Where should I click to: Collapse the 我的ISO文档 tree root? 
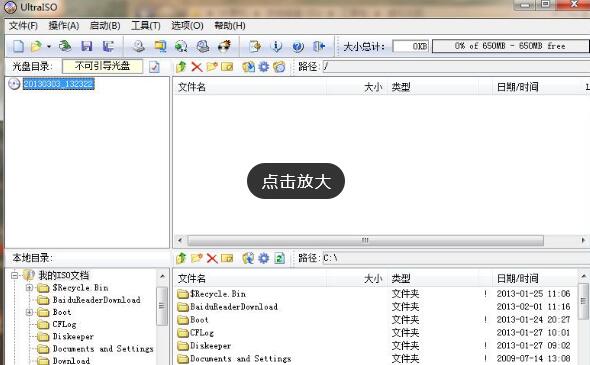coord(14,275)
